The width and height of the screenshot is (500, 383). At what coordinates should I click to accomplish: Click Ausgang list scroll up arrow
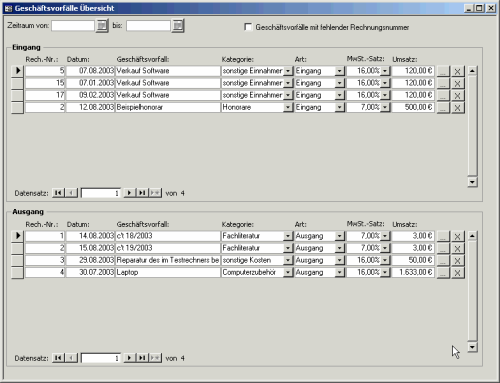[x=472, y=236]
